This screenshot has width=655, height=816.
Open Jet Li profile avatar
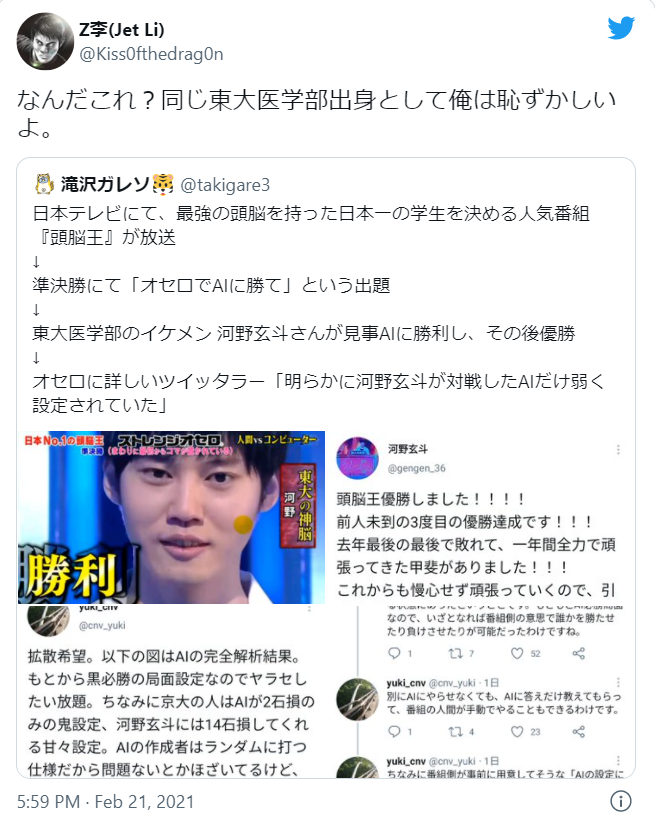[x=45, y=42]
